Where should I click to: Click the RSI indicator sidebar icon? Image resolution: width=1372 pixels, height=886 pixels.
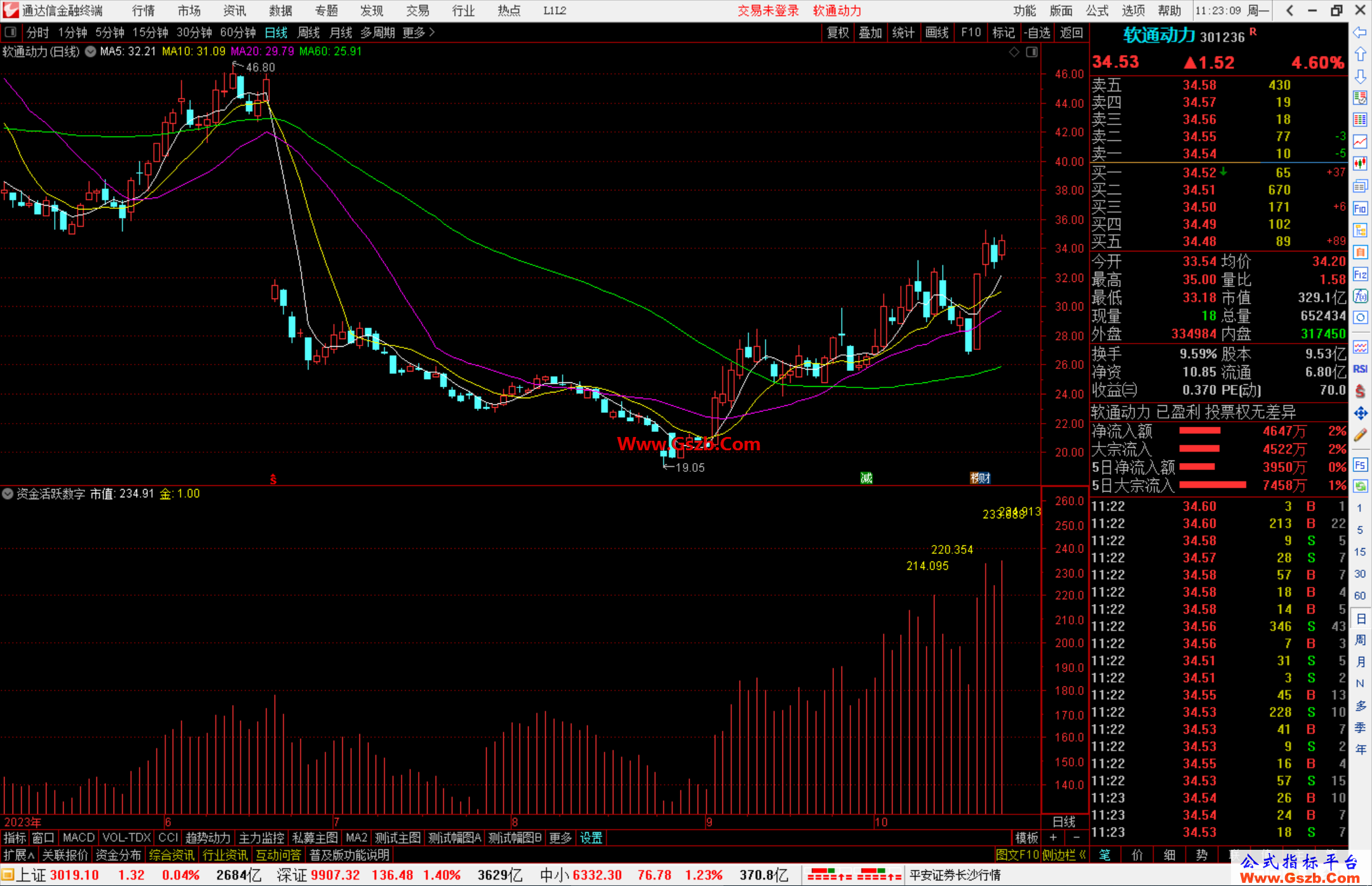(x=1360, y=369)
